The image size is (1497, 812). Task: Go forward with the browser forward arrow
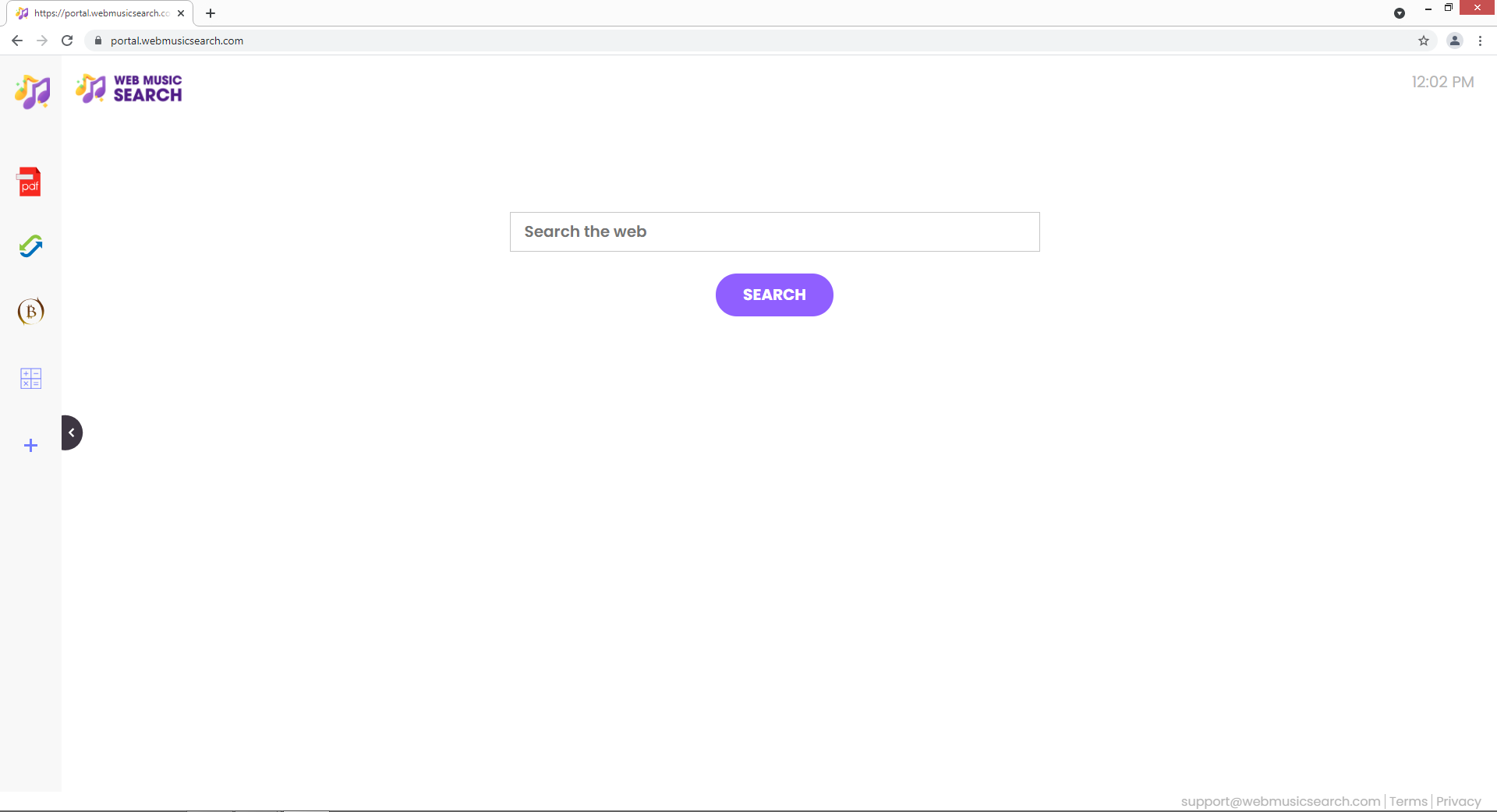click(x=42, y=41)
